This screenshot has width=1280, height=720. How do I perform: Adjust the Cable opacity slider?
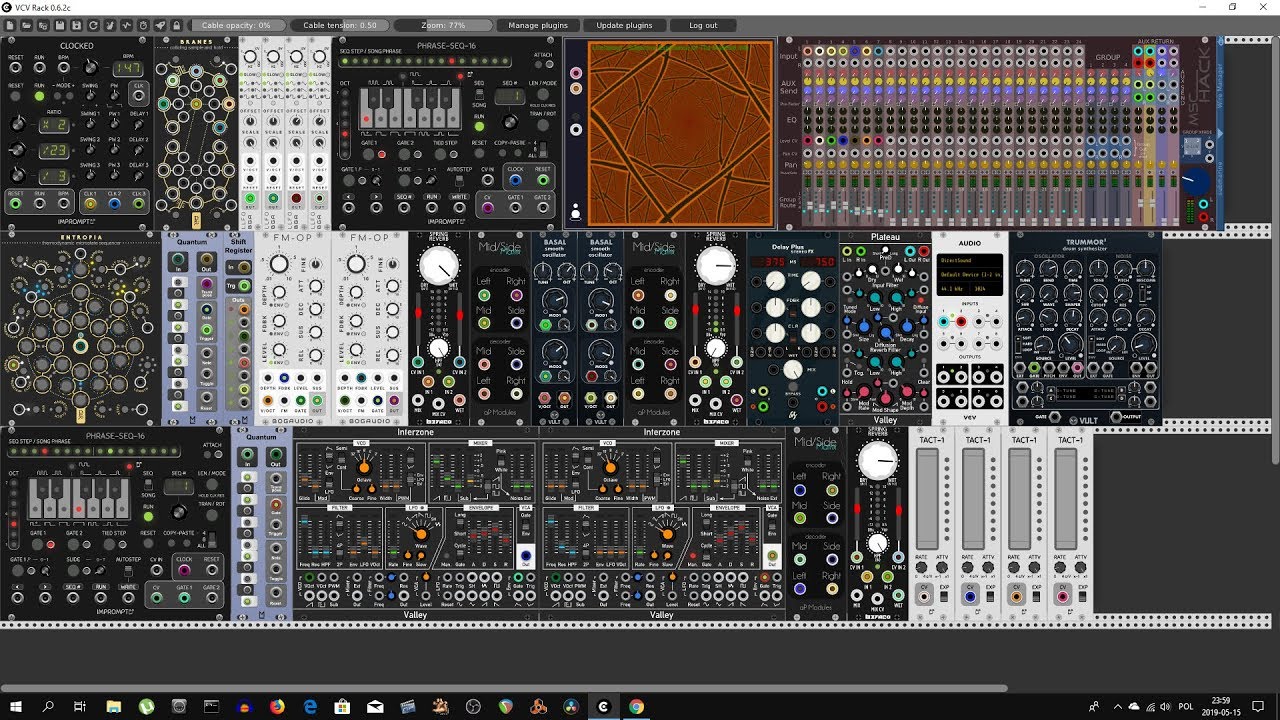click(236, 25)
